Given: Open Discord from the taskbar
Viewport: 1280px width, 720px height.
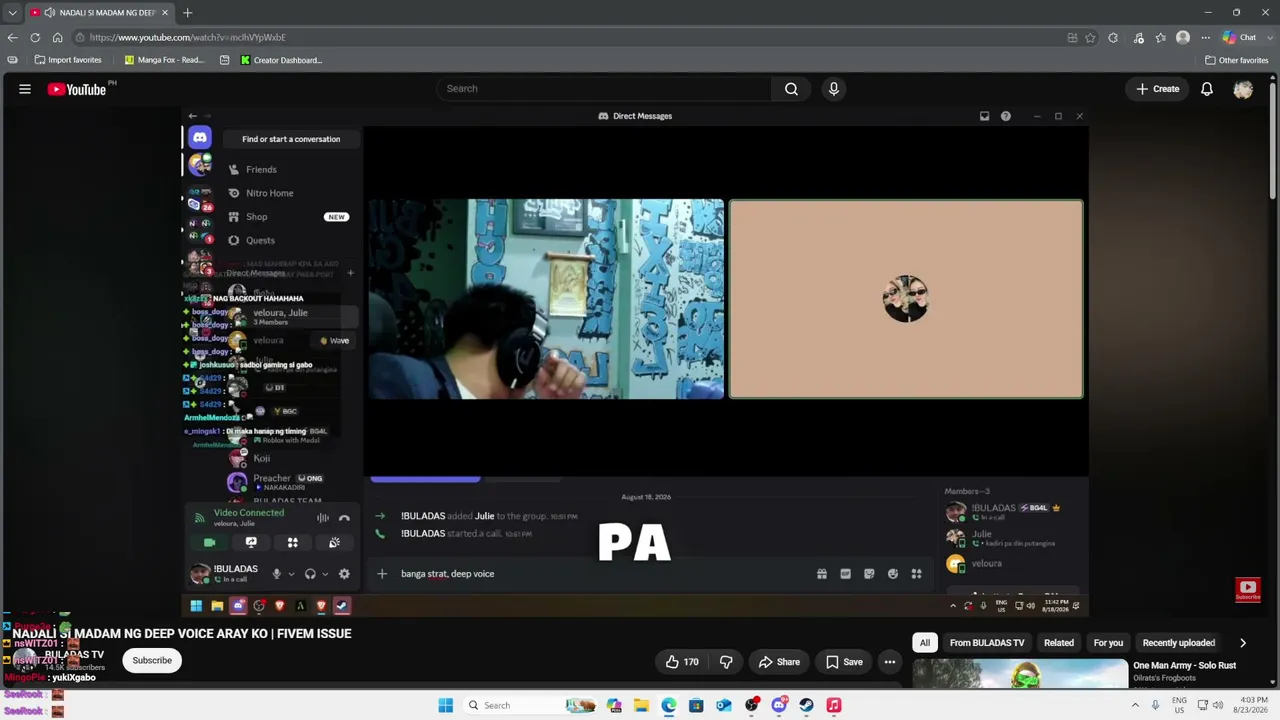Looking at the screenshot, I should [779, 706].
